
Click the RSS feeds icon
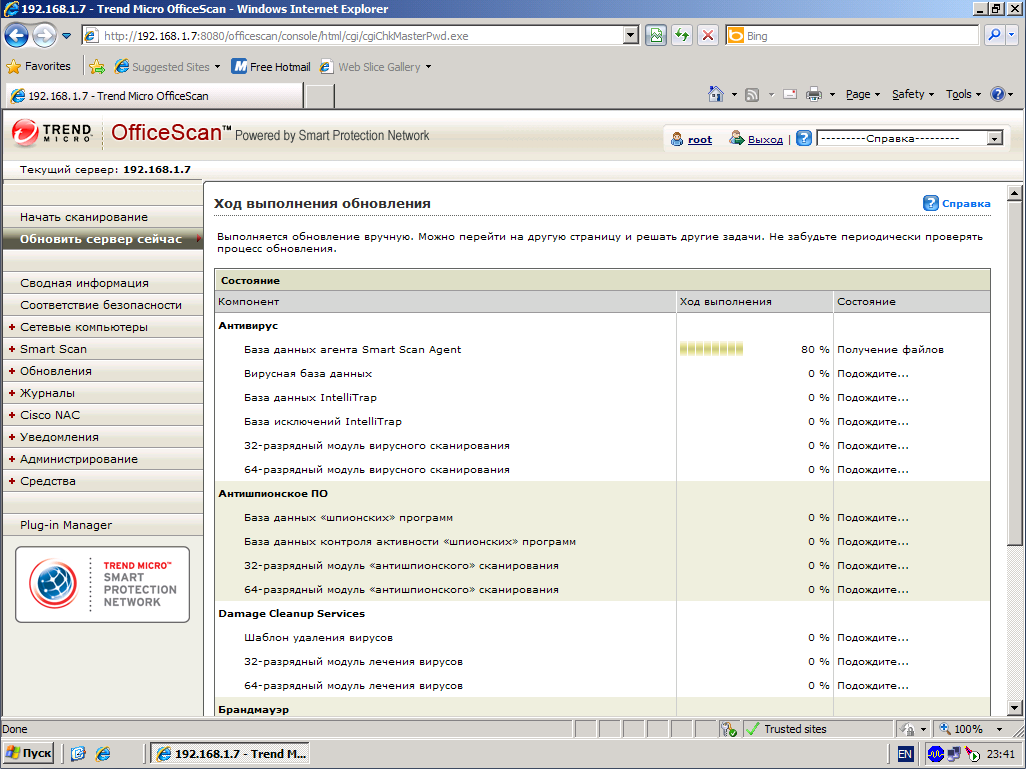tap(752, 95)
